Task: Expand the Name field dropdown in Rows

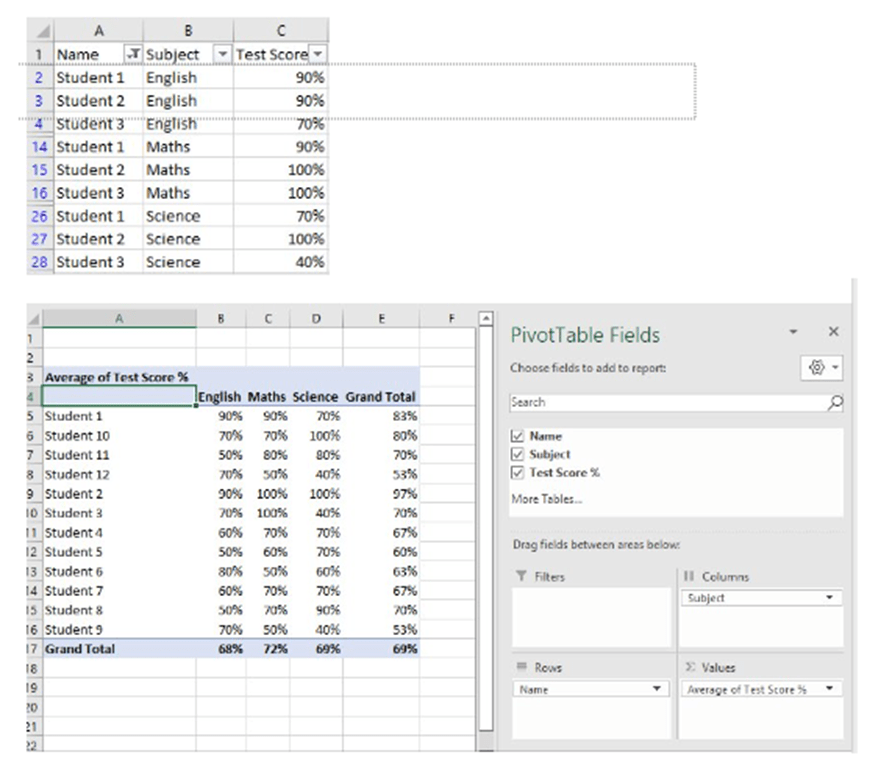Action: click(656, 689)
